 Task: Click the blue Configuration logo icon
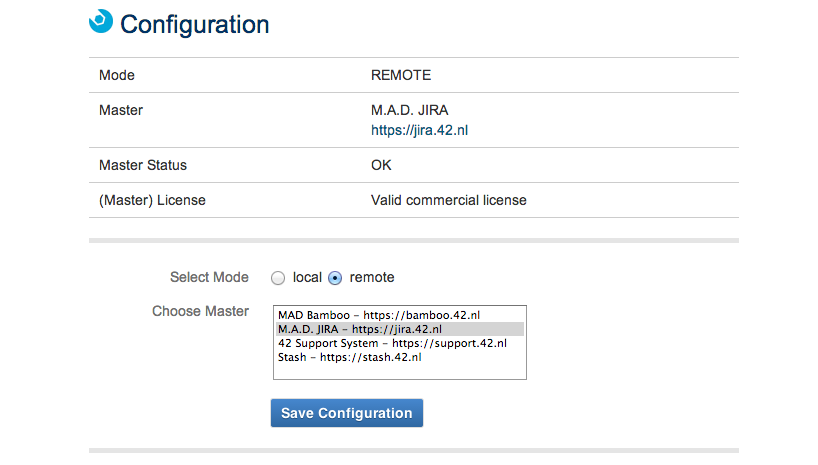click(x=101, y=22)
